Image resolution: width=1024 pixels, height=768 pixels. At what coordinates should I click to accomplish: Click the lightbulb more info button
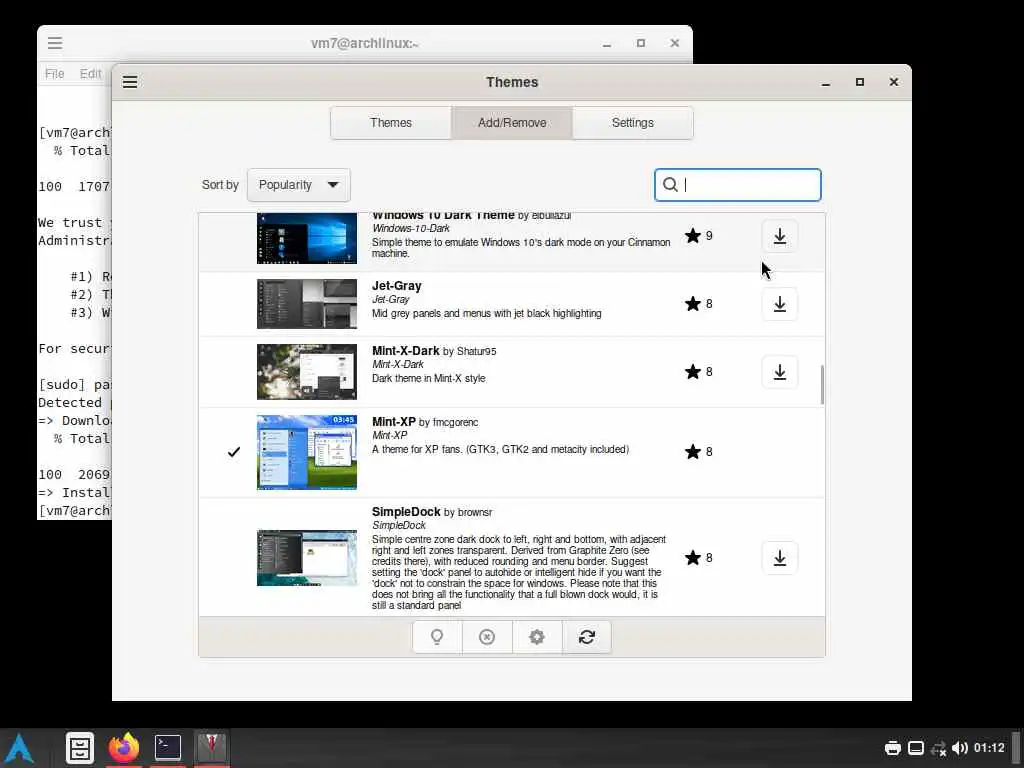pos(437,637)
